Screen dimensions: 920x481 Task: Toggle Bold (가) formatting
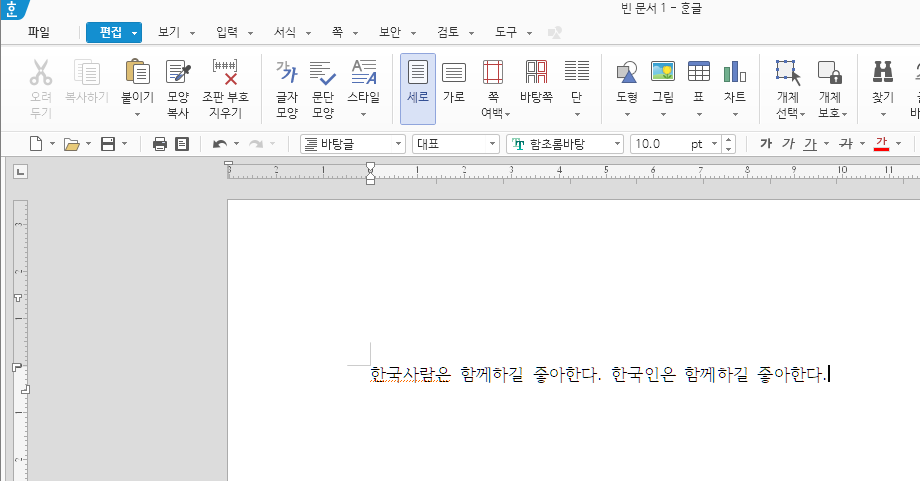[766, 144]
